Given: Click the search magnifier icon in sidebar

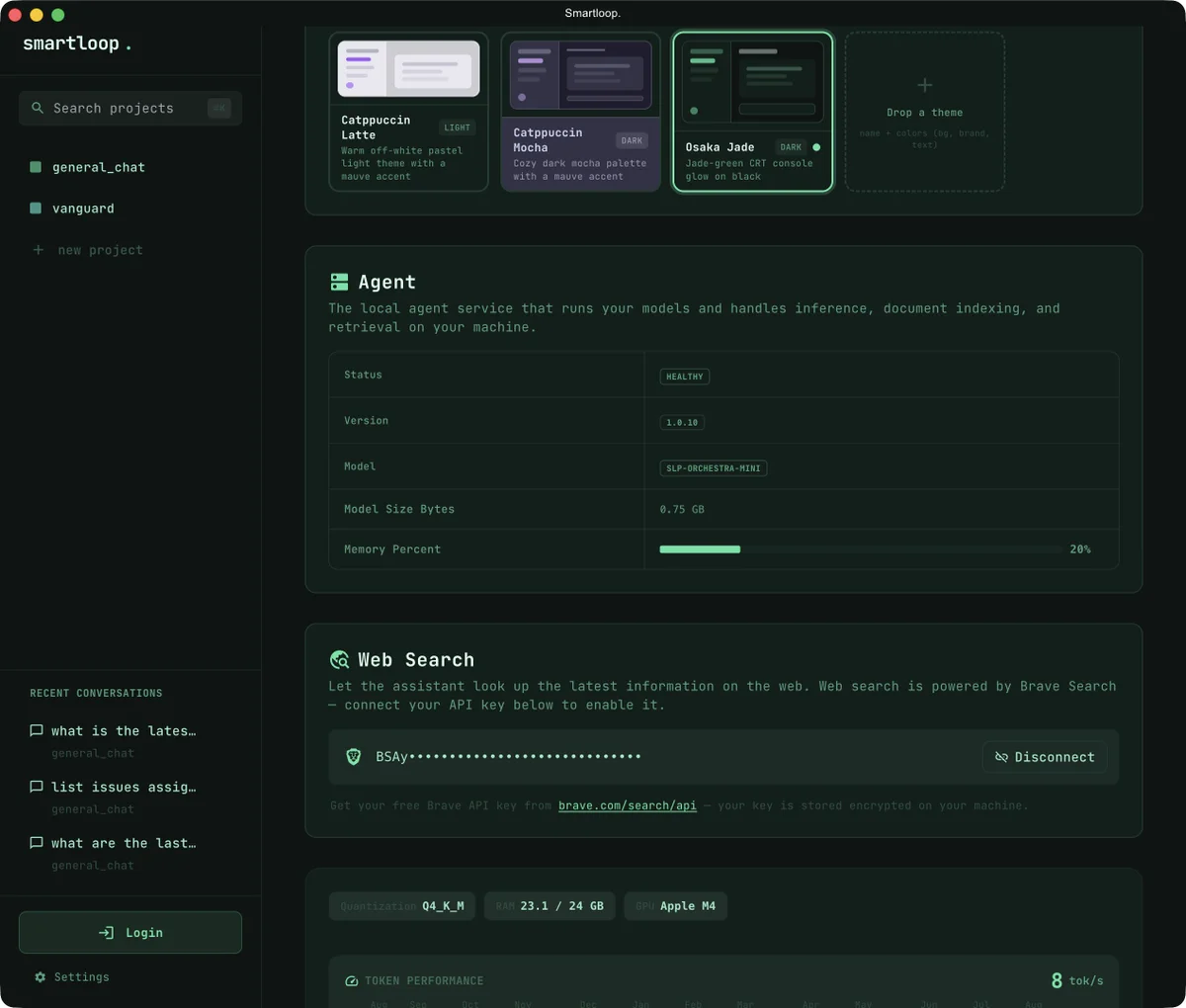Looking at the screenshot, I should tap(38, 108).
